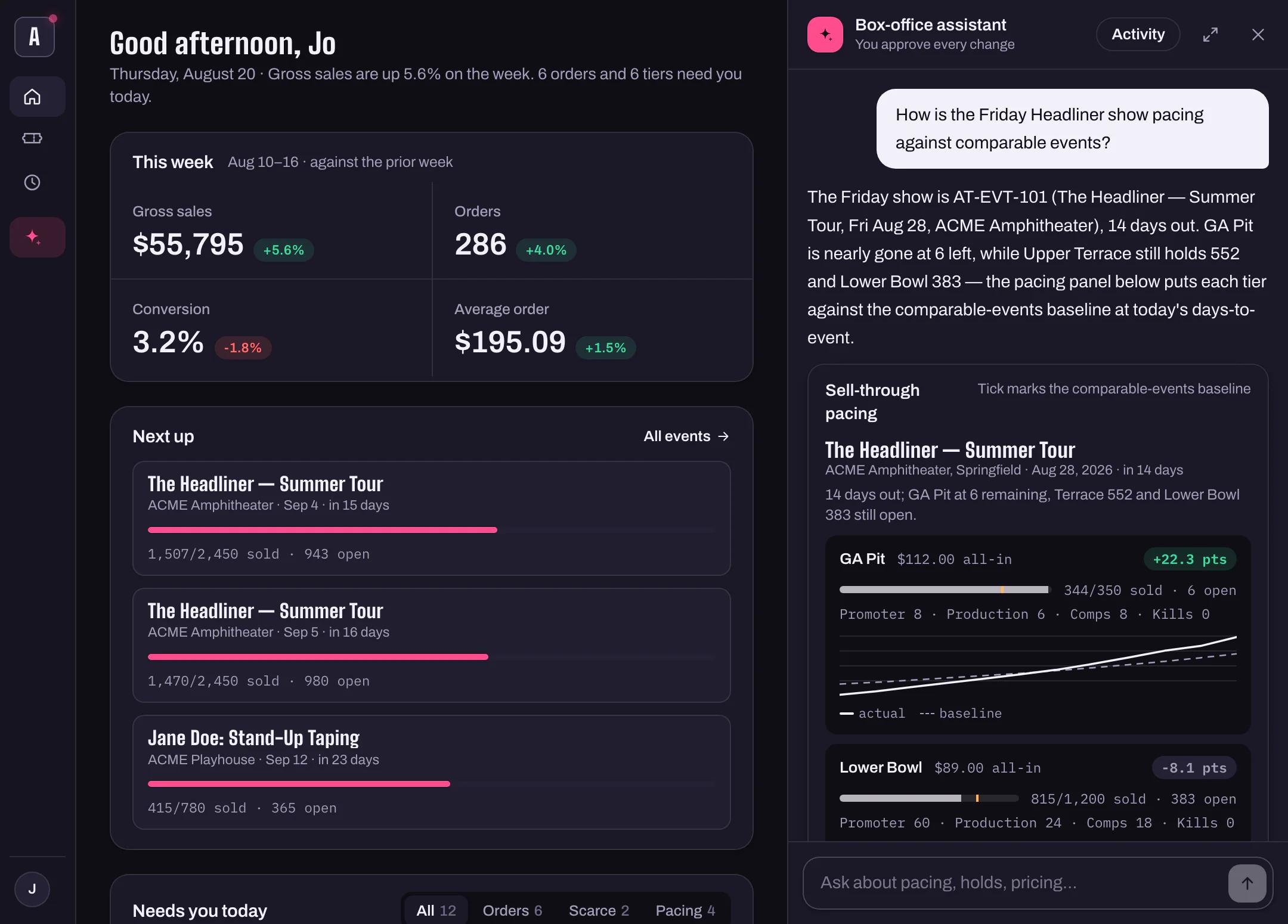This screenshot has height=924, width=1288.
Task: Click the Jane Doe event sales progress bar
Action: [432, 784]
